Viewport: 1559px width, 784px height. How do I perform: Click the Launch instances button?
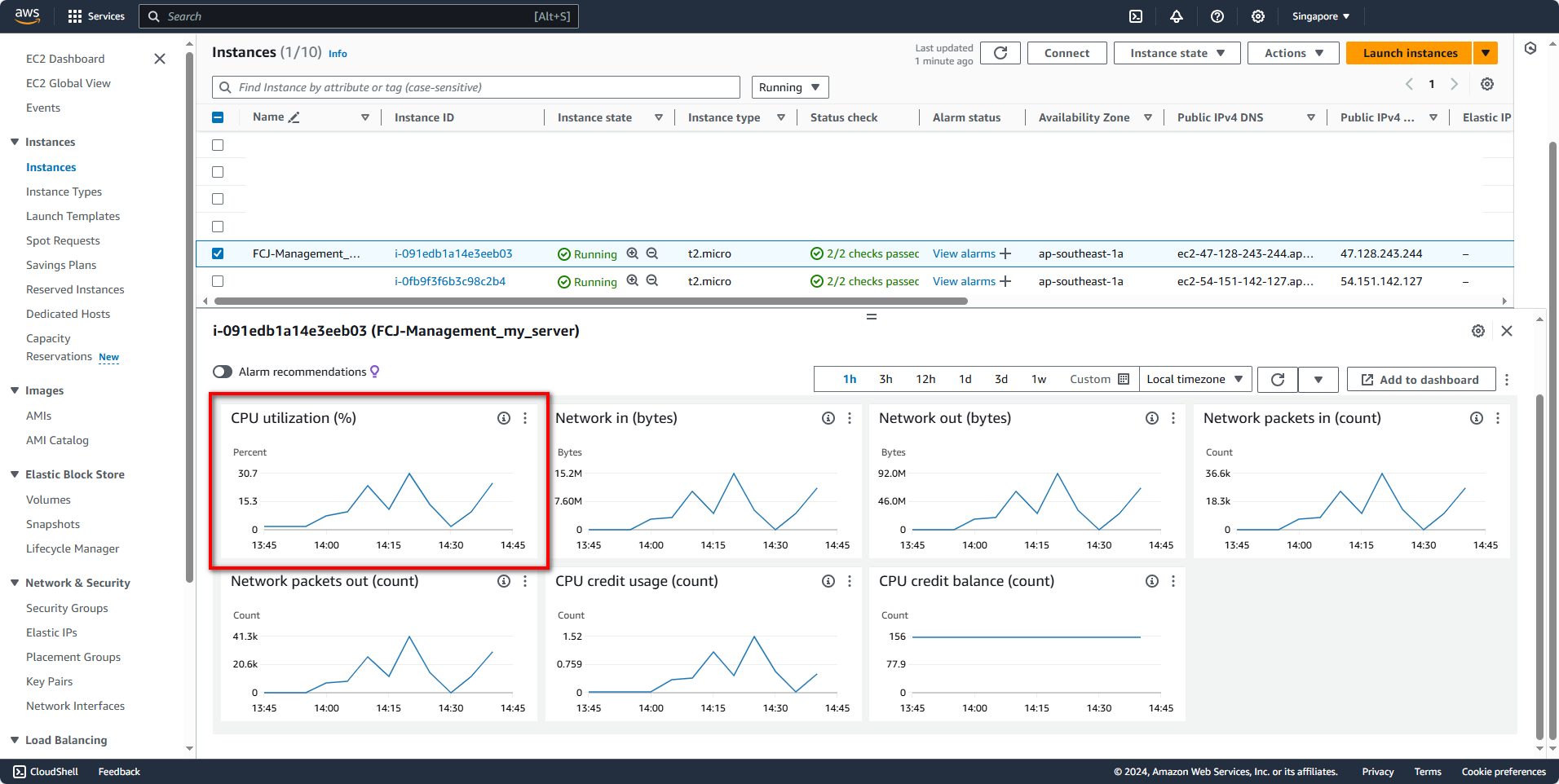point(1408,52)
